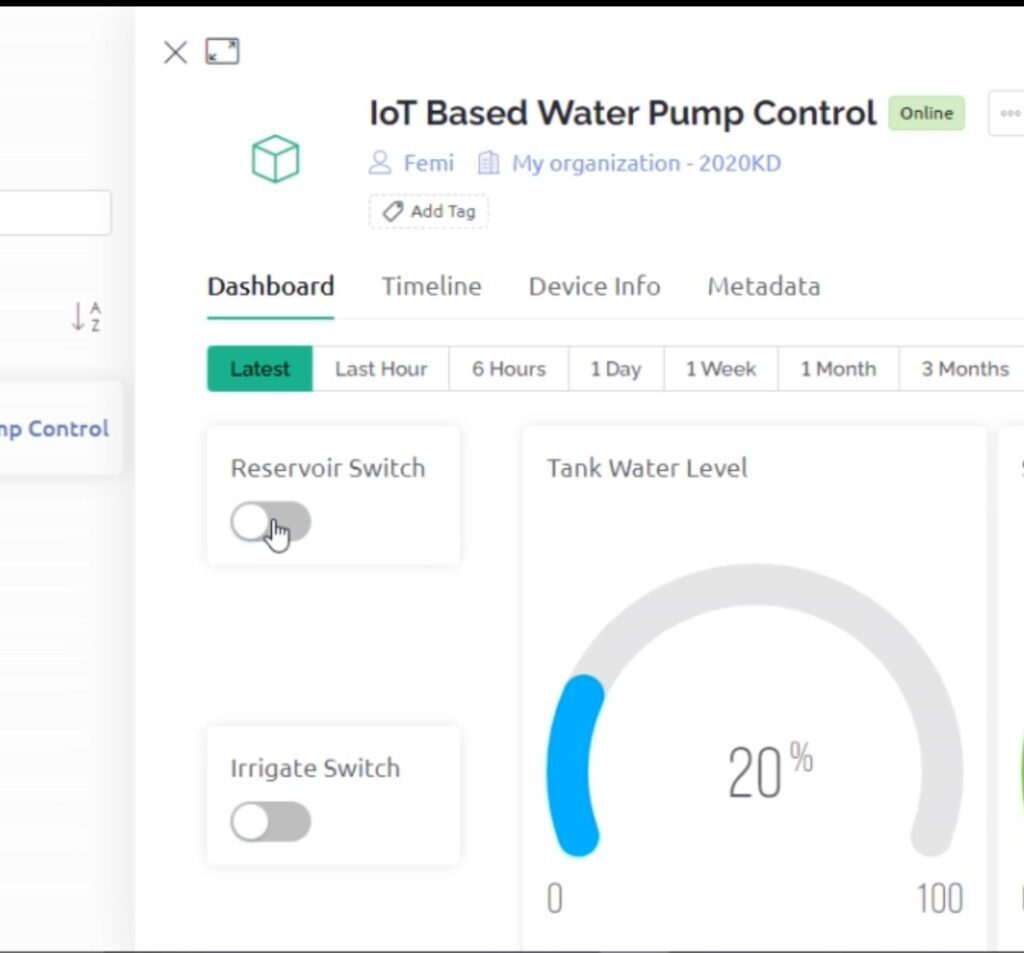This screenshot has height=953, width=1024.
Task: Click the X icon to close the device panel
Action: coord(174,52)
